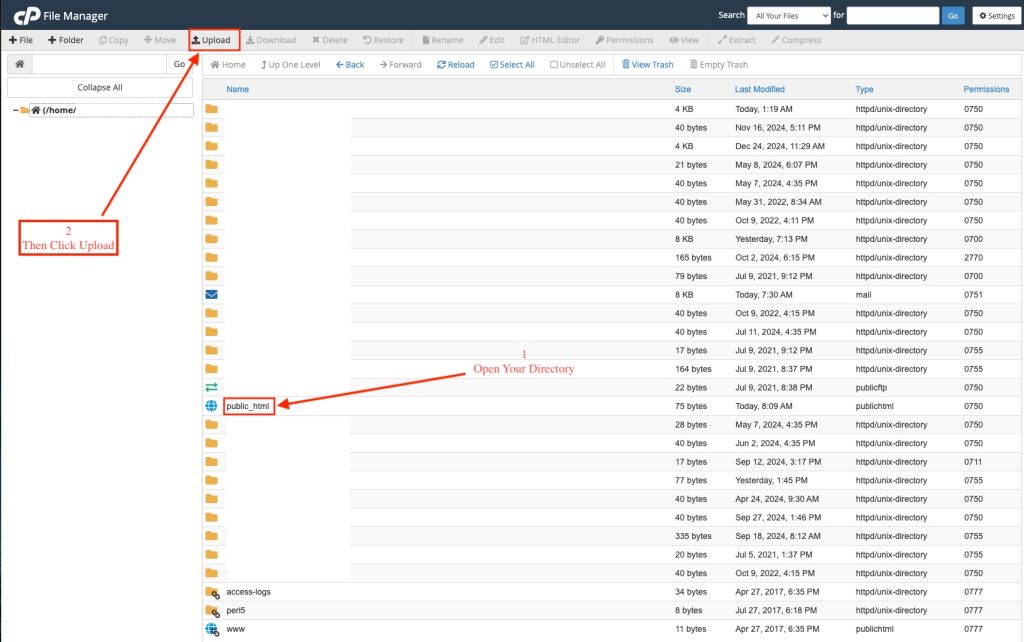The width and height of the screenshot is (1024, 642).
Task: Click the Rename toolbar button
Action: coord(443,40)
